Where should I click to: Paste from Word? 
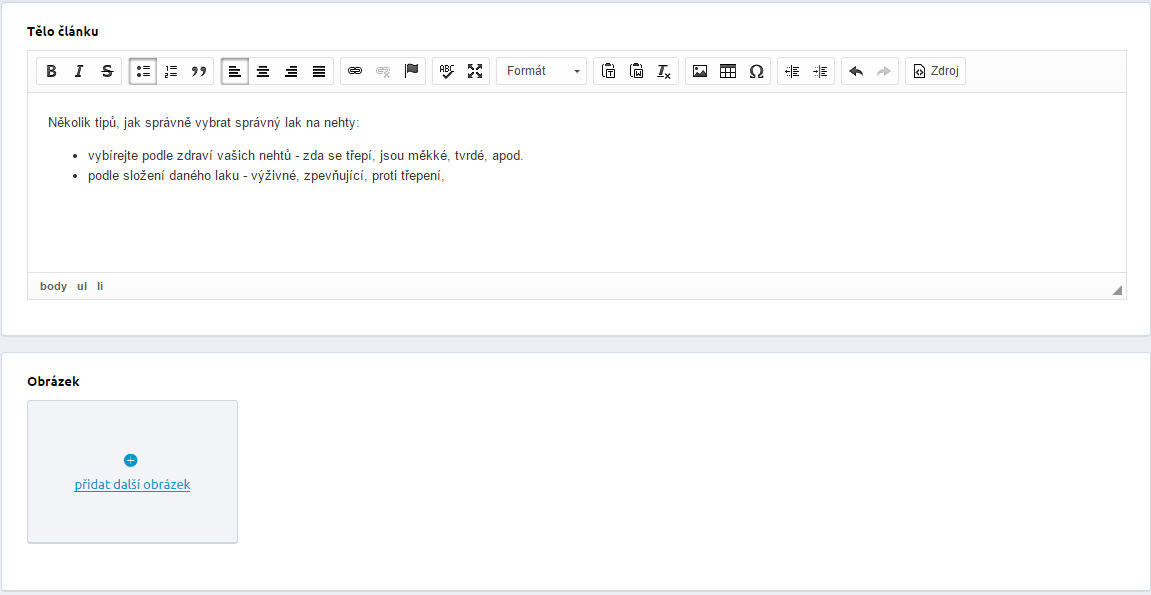636,71
